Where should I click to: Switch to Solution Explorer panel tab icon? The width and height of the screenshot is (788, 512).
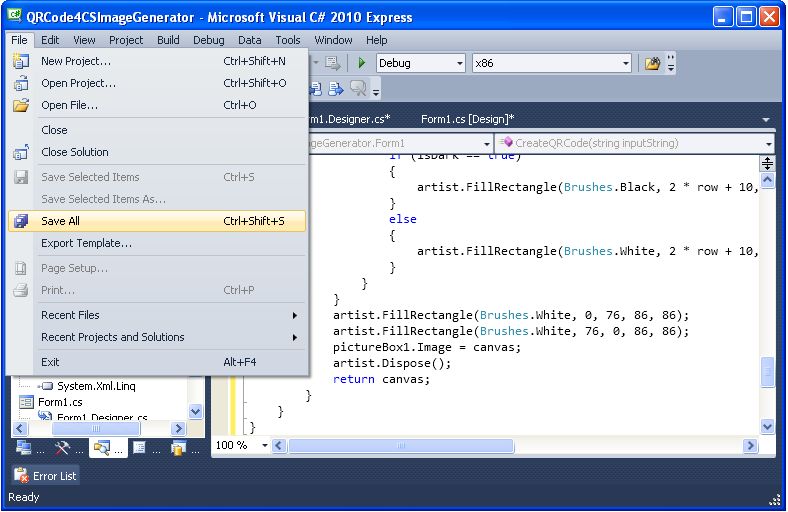coord(101,448)
